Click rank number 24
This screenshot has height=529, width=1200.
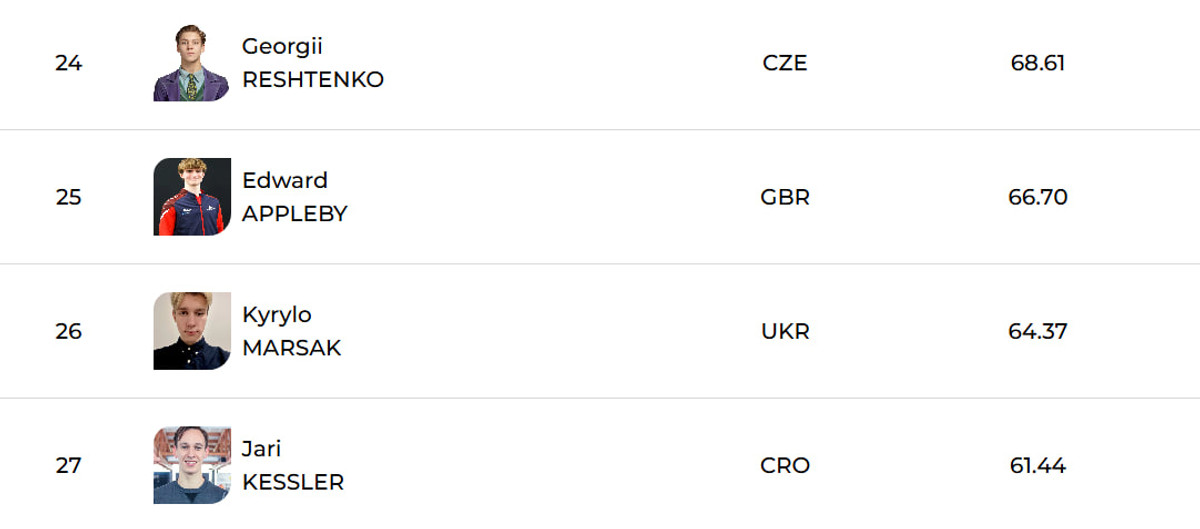(x=68, y=63)
